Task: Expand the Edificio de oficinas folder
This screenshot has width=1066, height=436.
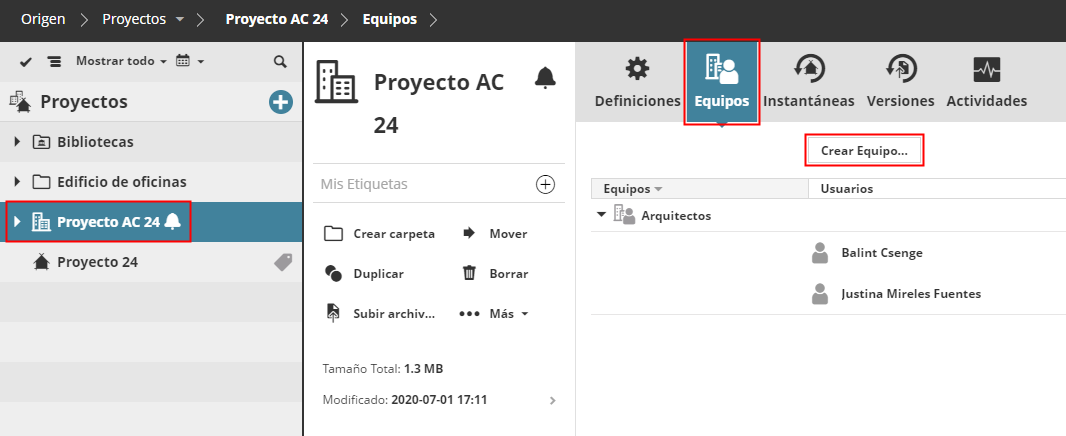Action: [x=17, y=182]
